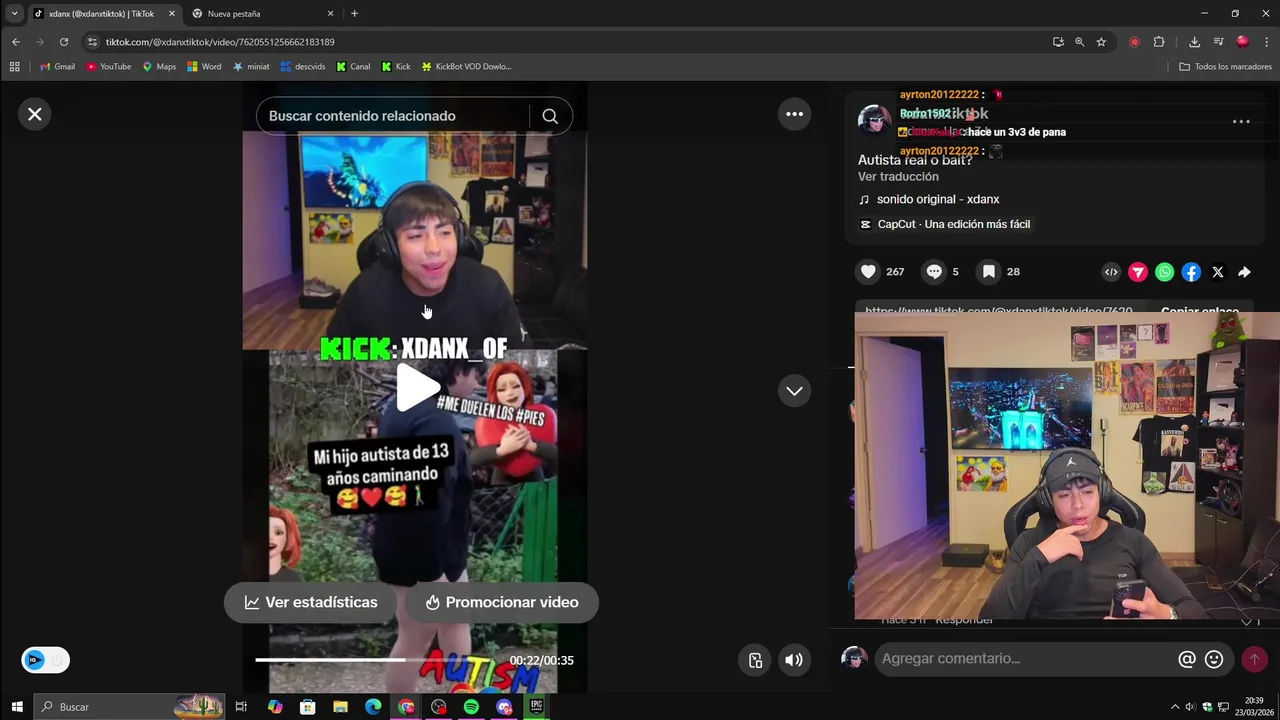
Task: Open the KickBot VOD Downloader bookmark
Action: tap(466, 67)
